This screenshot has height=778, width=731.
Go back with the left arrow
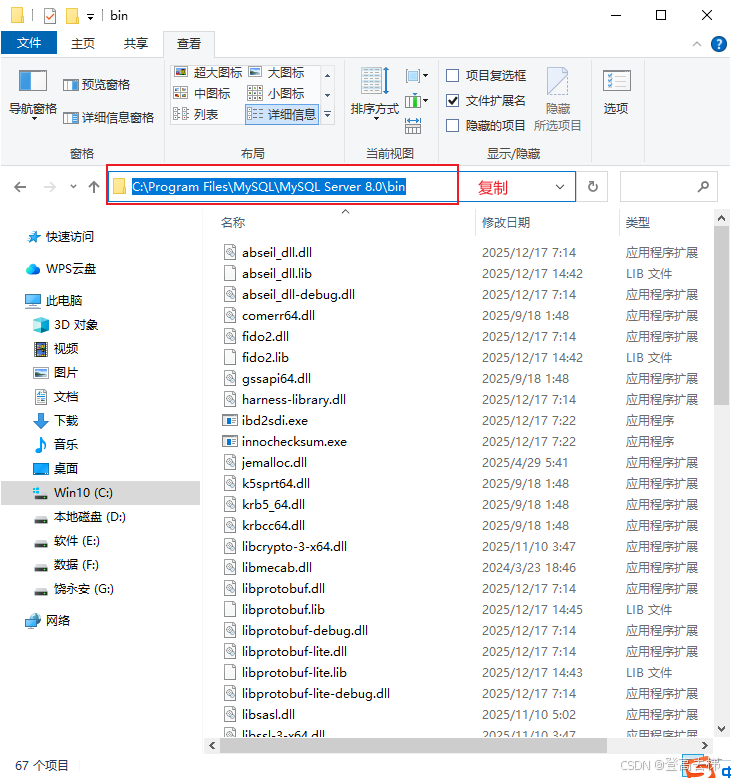[20, 187]
